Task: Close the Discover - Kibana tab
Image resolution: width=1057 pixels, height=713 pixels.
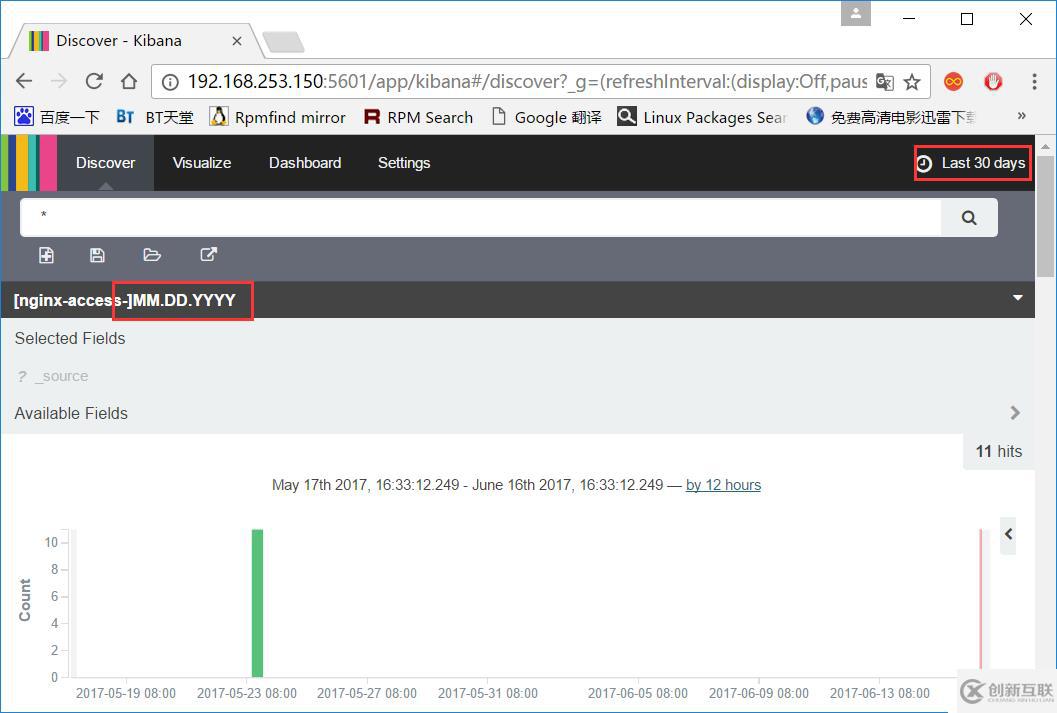Action: point(237,41)
